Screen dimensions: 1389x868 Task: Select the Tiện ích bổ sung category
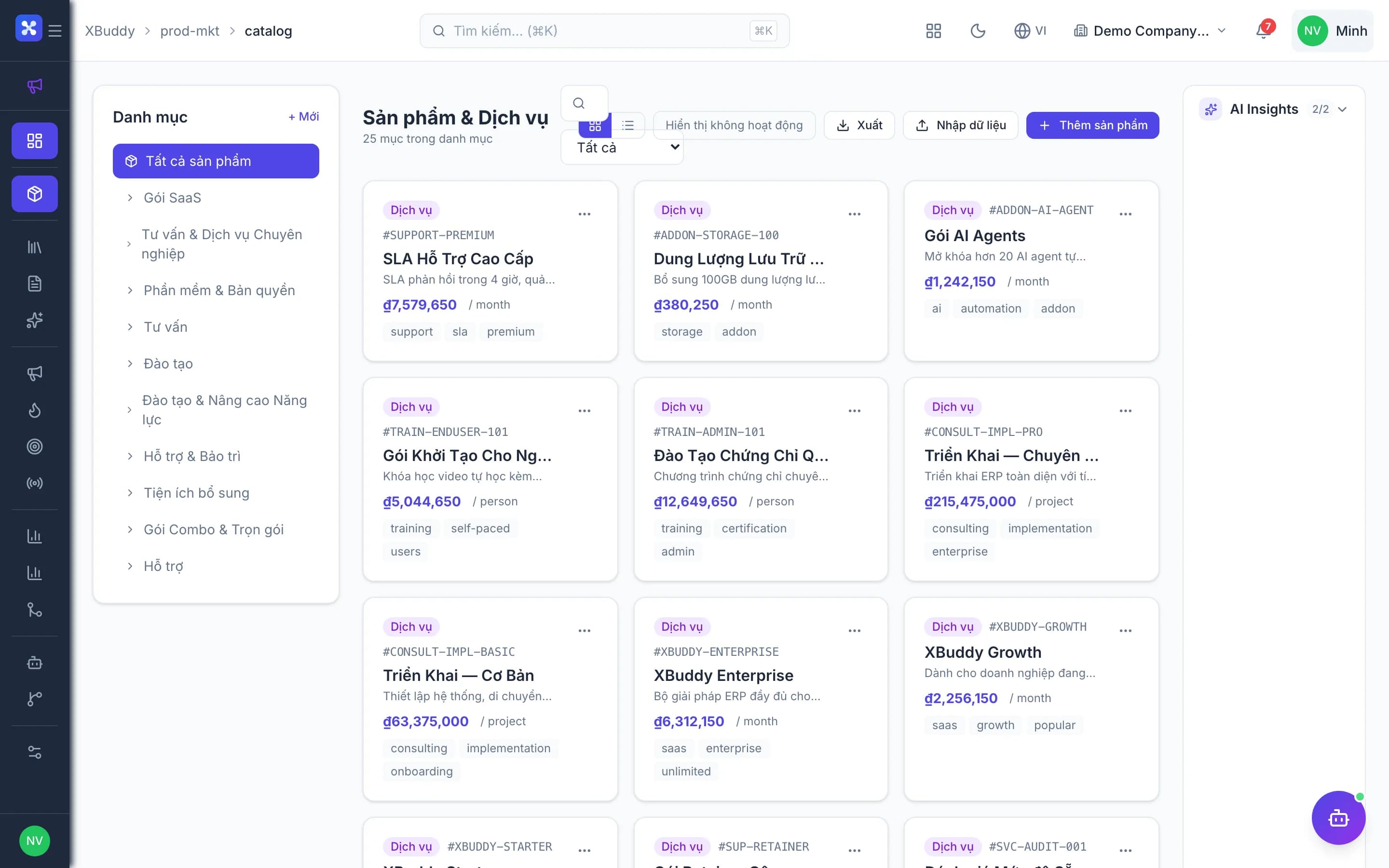click(216, 493)
